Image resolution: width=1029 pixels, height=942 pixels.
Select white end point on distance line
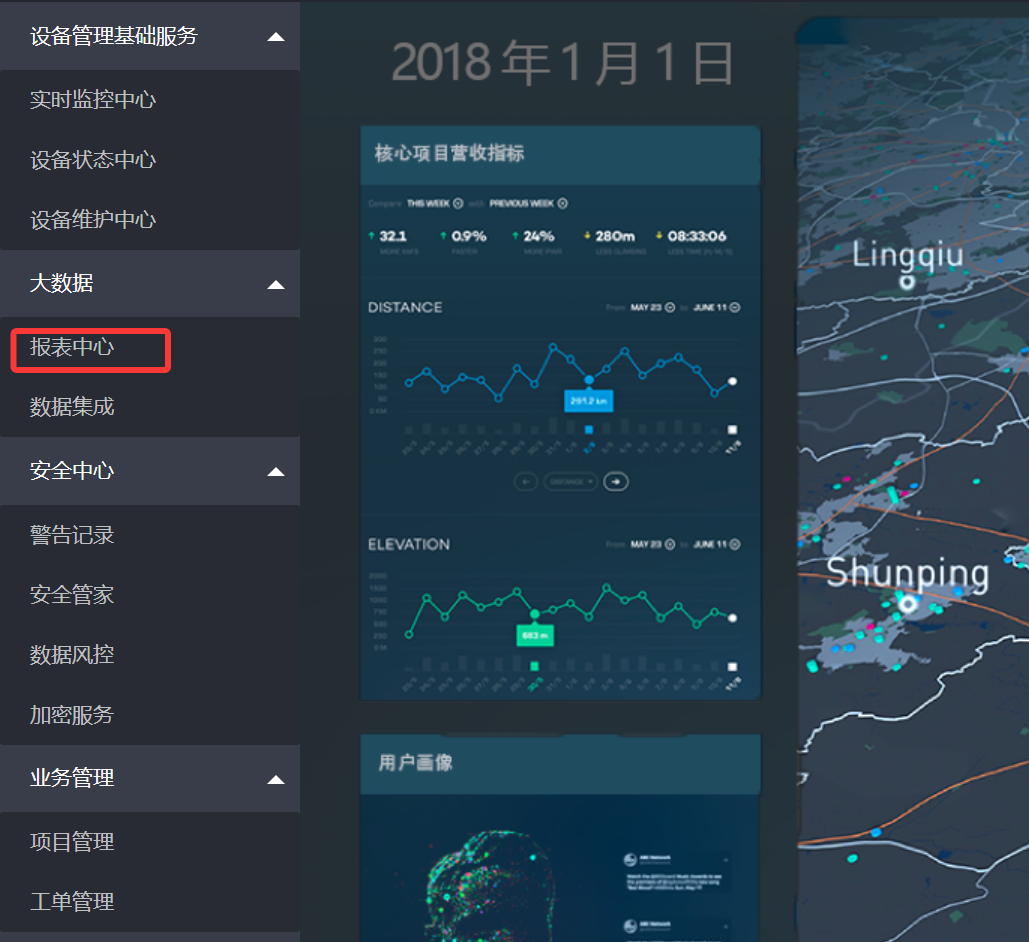(x=732, y=381)
